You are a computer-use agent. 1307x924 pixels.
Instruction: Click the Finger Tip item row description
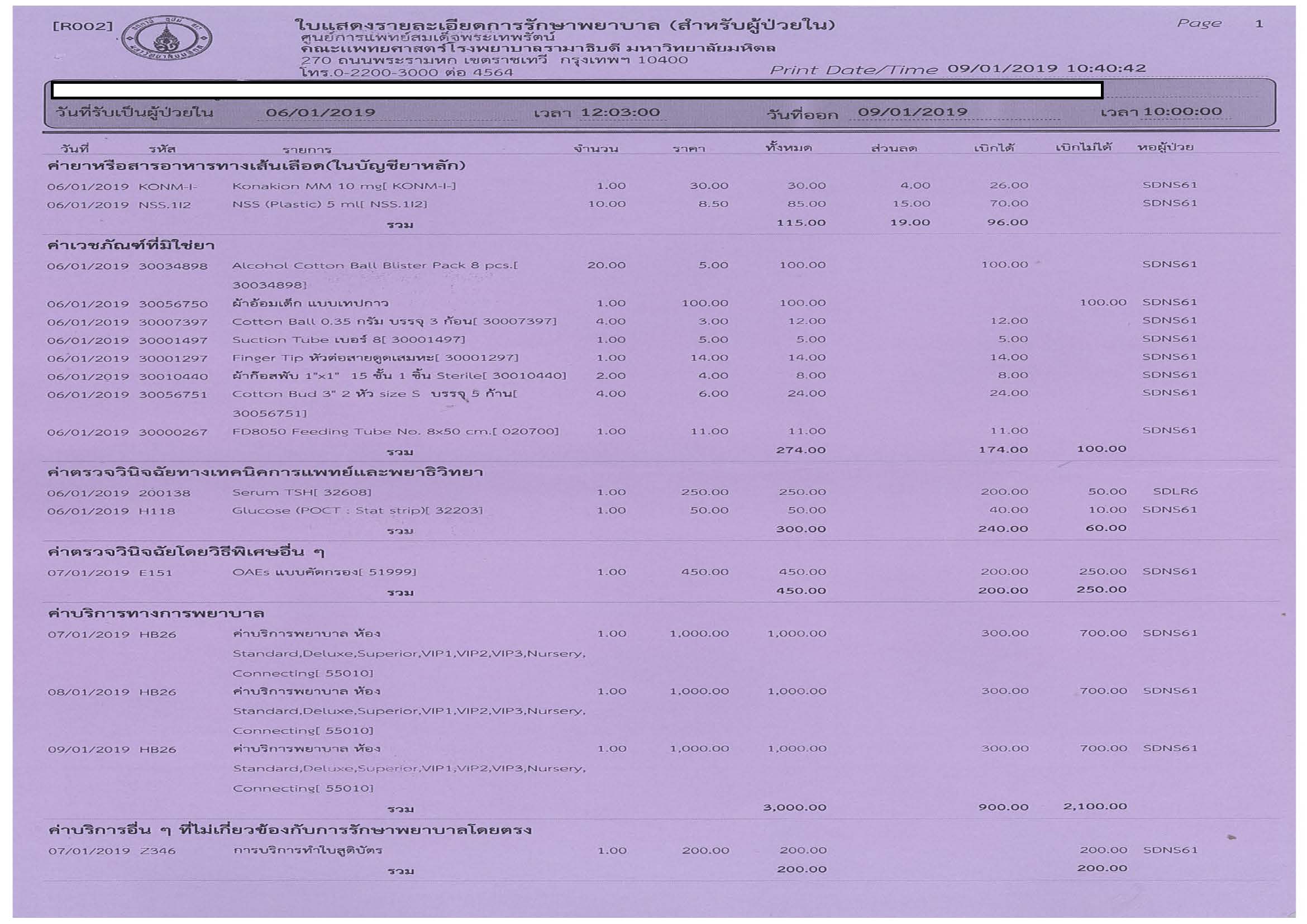375,358
